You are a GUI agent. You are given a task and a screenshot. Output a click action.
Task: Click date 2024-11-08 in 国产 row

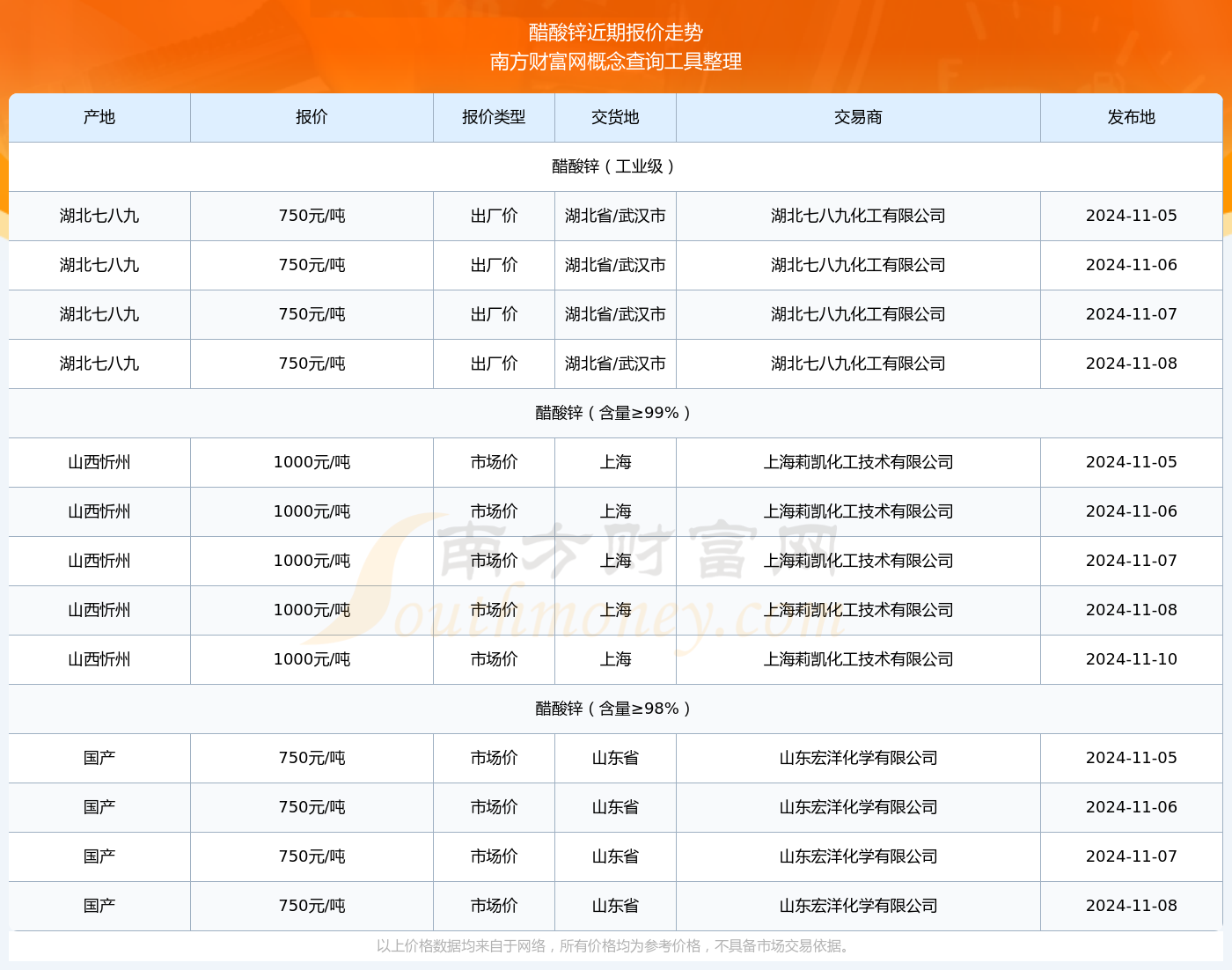click(1132, 906)
